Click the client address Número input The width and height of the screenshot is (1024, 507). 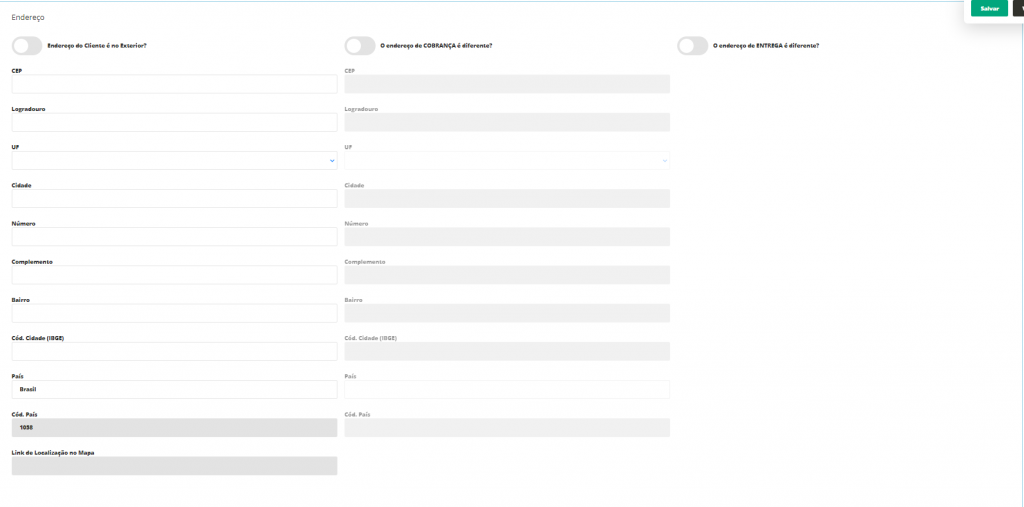click(x=174, y=237)
